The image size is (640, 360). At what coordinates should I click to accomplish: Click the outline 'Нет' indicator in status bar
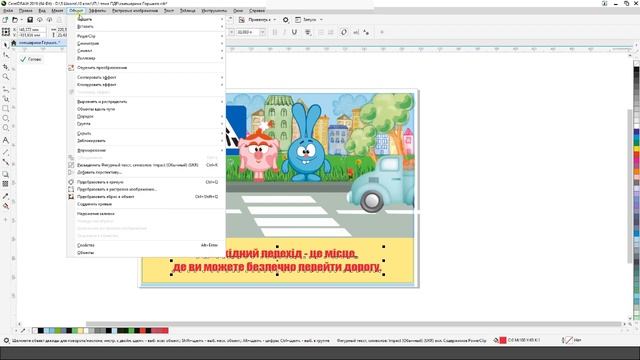pyautogui.click(x=572, y=340)
